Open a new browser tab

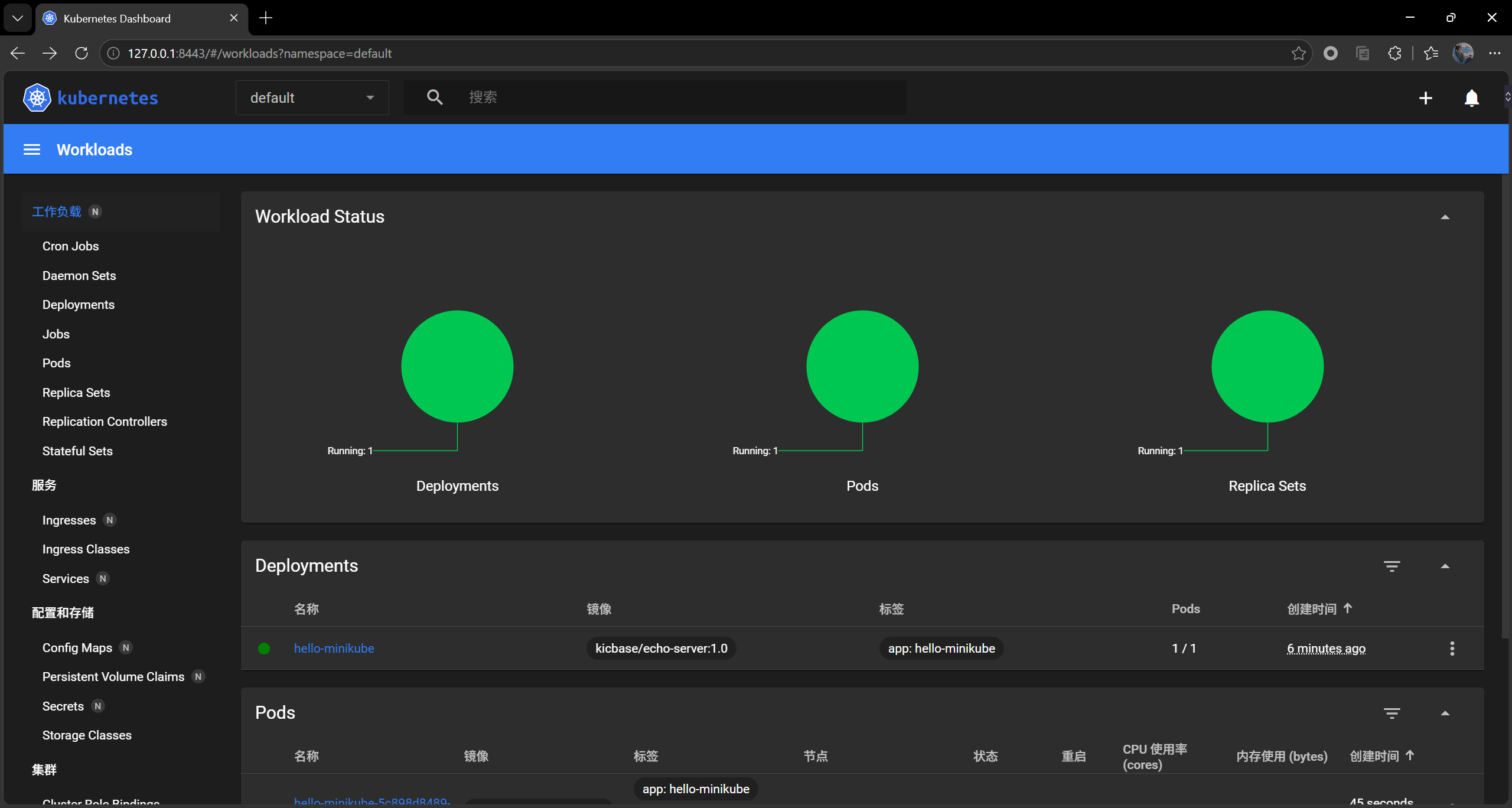[x=266, y=18]
